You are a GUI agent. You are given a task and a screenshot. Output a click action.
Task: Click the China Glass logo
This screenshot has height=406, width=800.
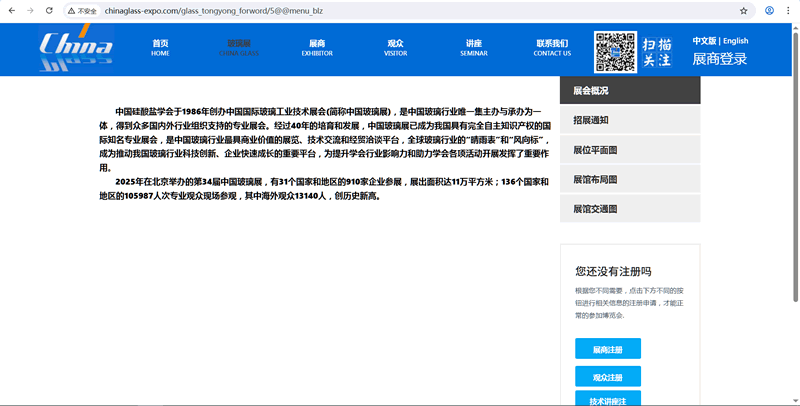77,49
